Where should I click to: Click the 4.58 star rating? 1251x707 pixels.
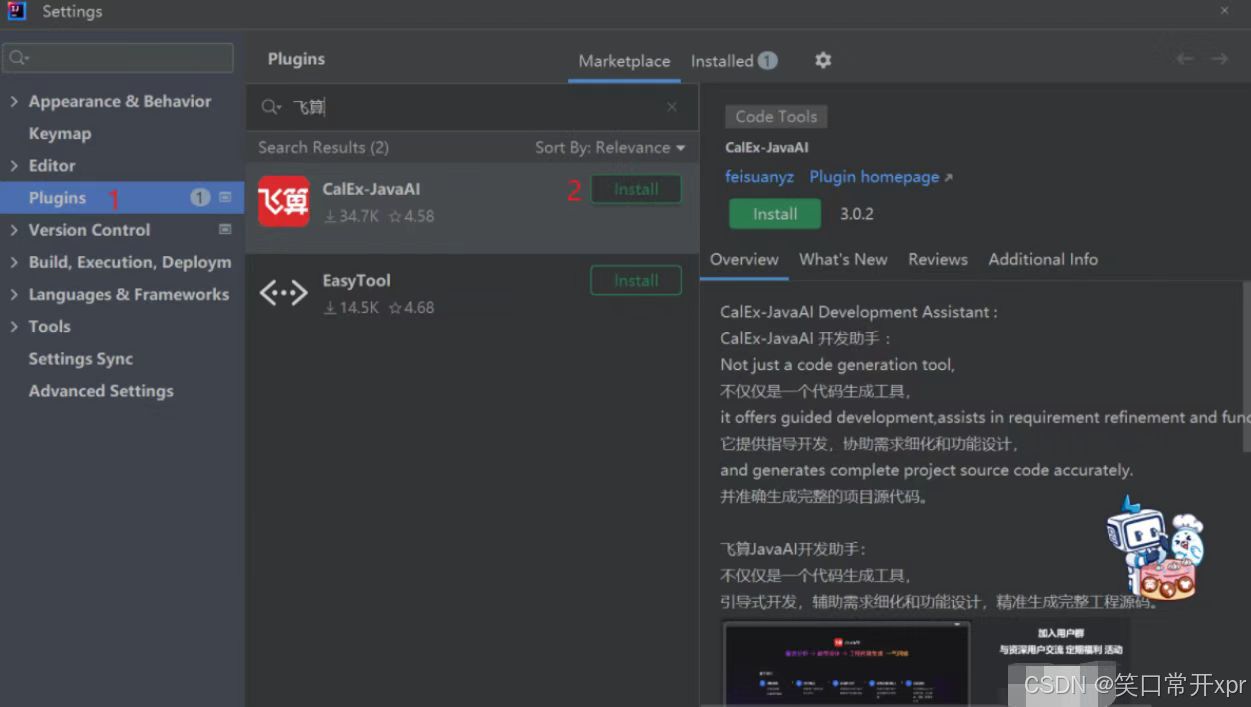tap(411, 216)
